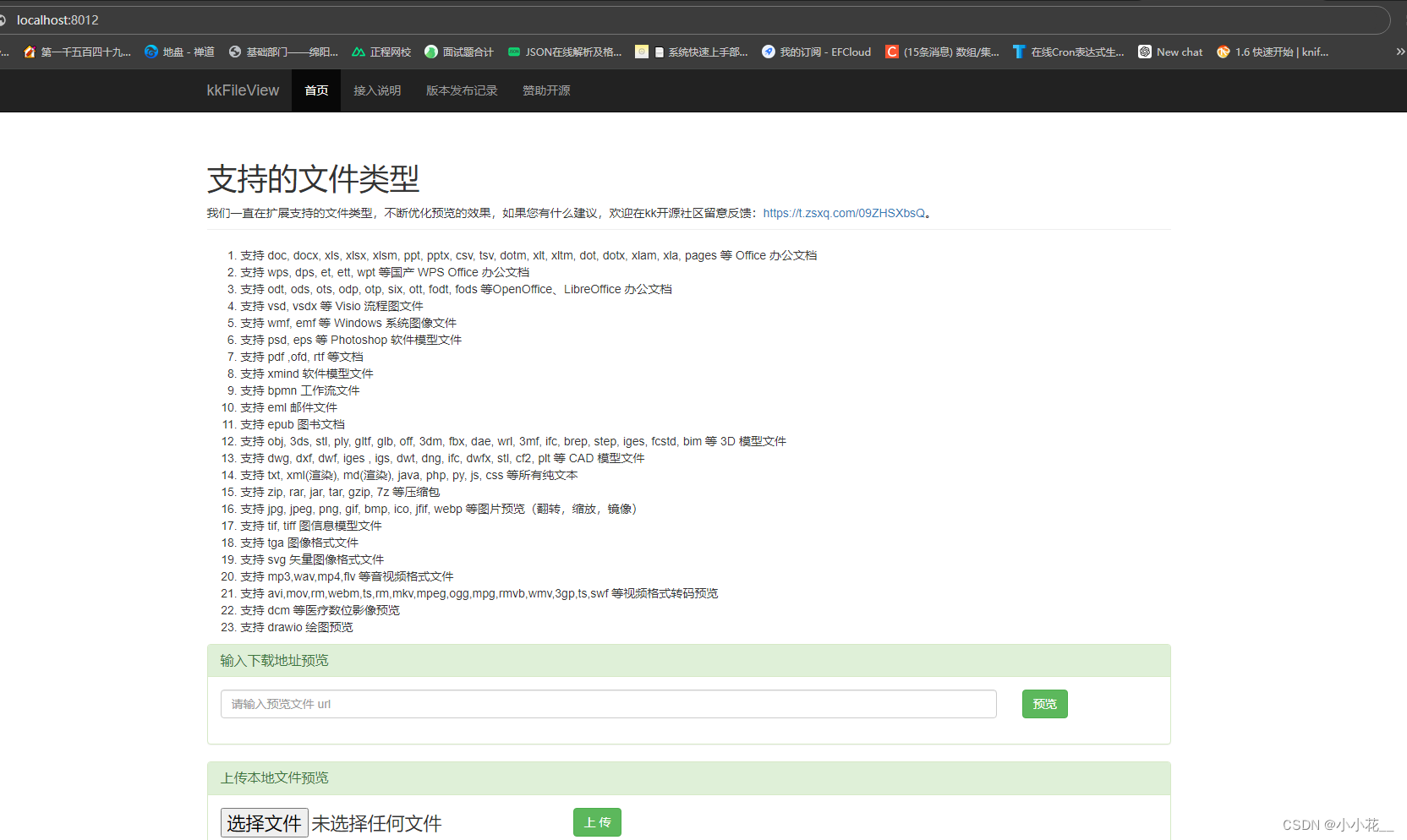Open the 我的订阅 - EFCloud bookmark
The width and height of the screenshot is (1407, 840).
(816, 52)
